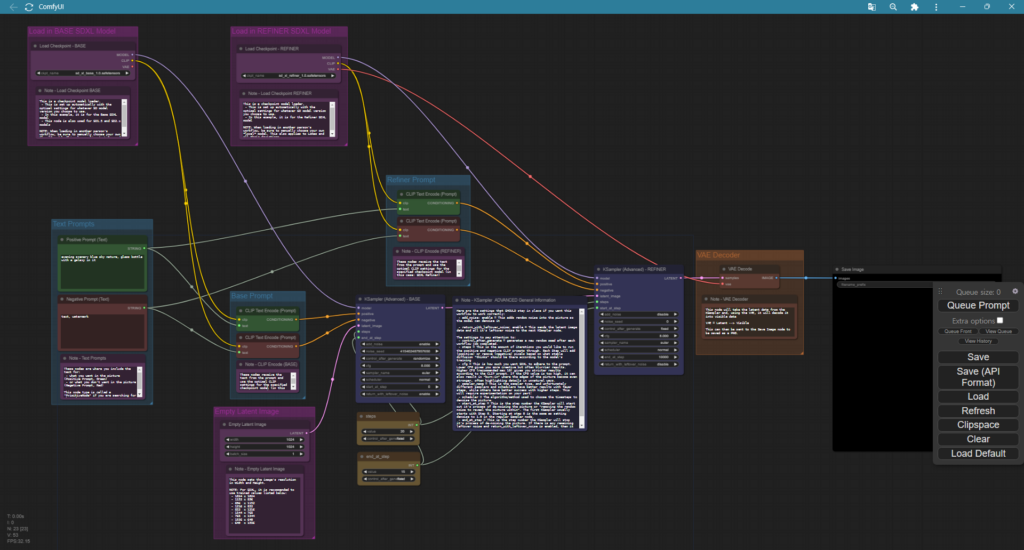Screen dimensions: 1024x550
Task: Open scheduler combo on KSampler REFINER
Action: pyautogui.click(x=639, y=349)
